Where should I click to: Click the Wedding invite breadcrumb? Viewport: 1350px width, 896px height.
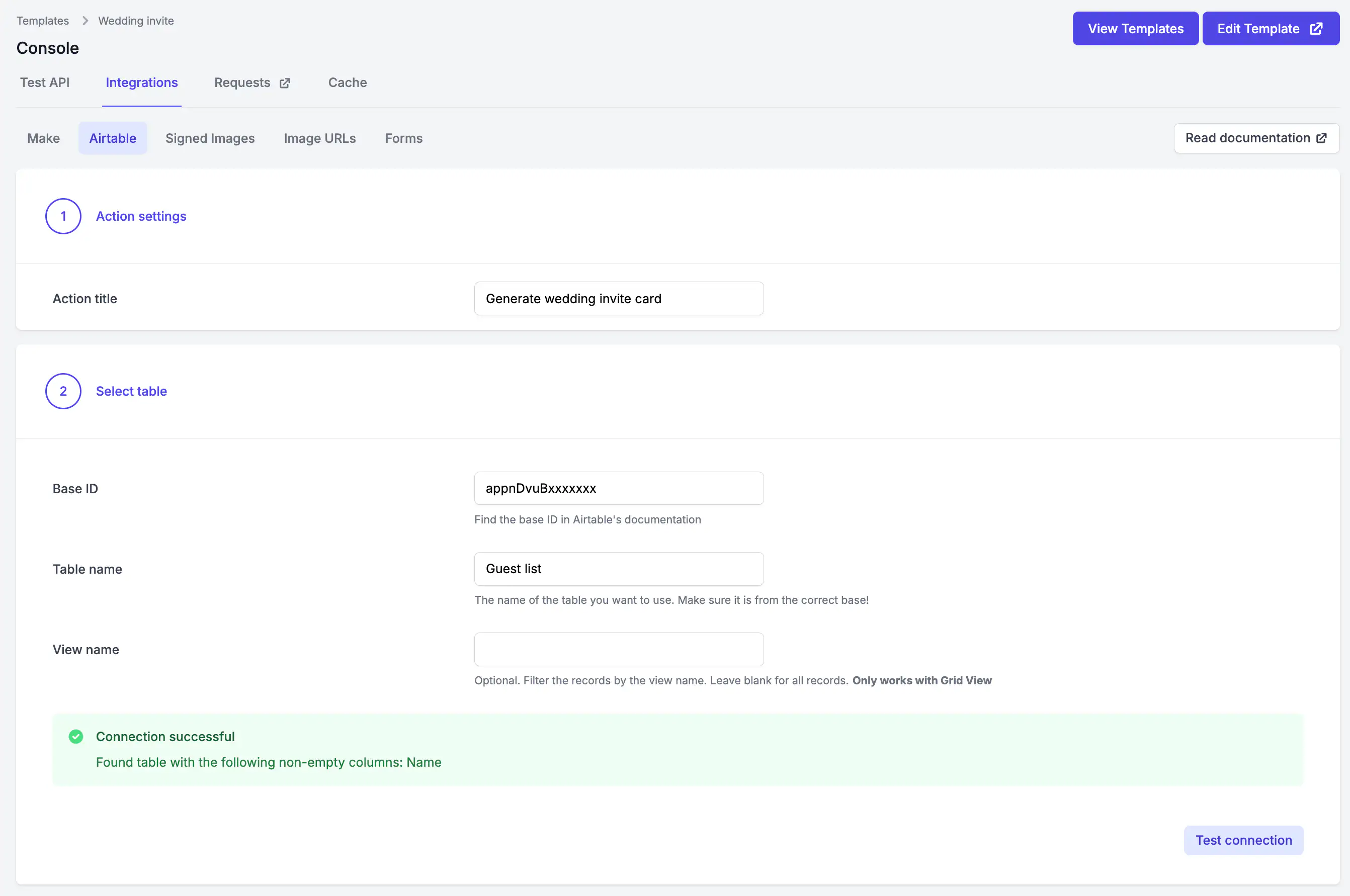[136, 21]
